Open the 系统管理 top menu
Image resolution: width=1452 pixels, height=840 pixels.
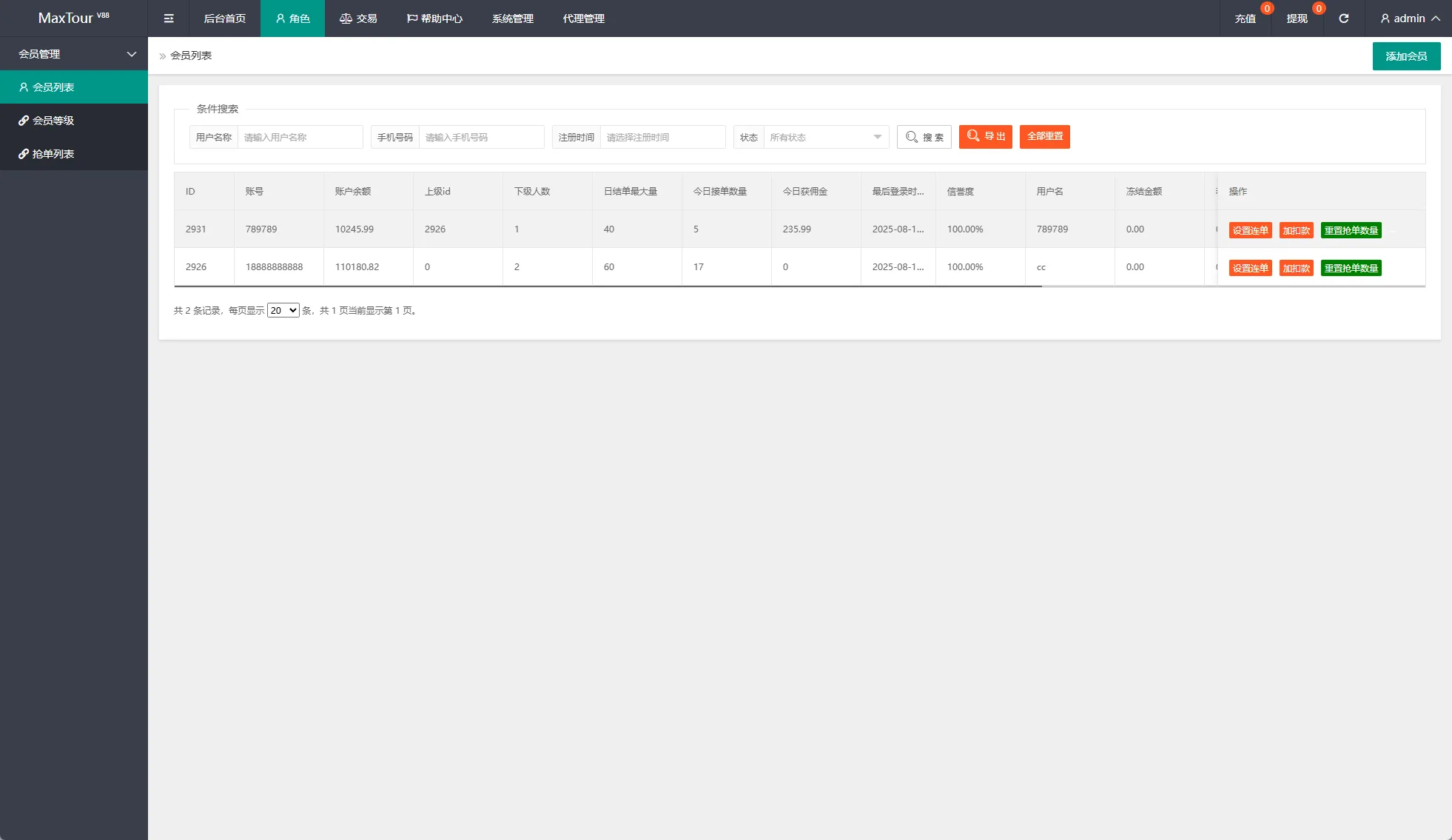coord(512,19)
